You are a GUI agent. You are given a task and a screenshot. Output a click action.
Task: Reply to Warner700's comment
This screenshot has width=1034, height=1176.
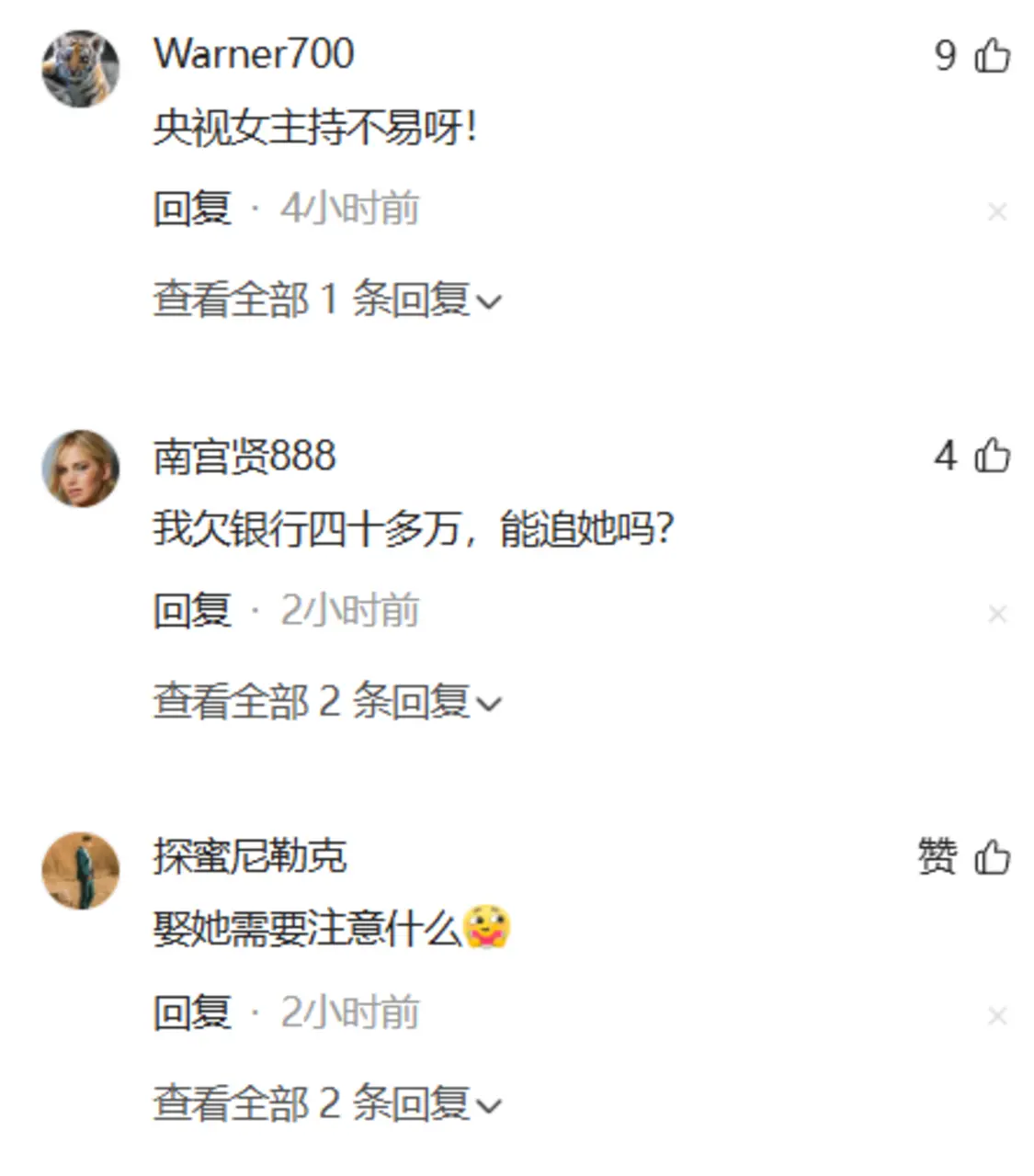(x=192, y=209)
